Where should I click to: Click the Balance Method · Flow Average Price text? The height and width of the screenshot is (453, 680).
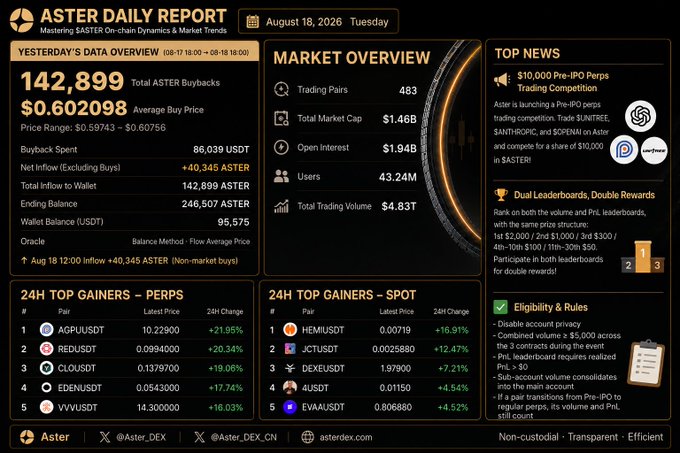click(191, 241)
